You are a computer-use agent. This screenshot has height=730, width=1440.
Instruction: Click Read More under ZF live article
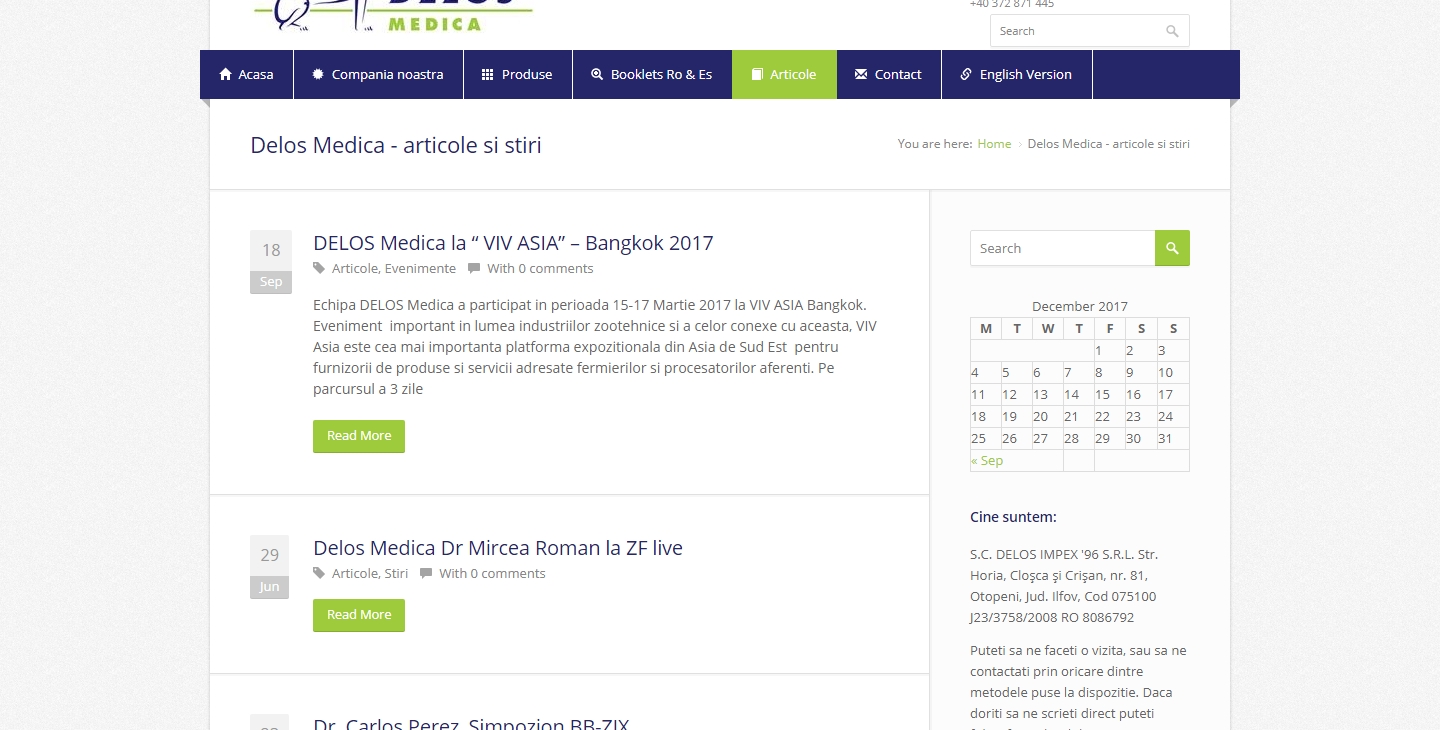pos(359,615)
